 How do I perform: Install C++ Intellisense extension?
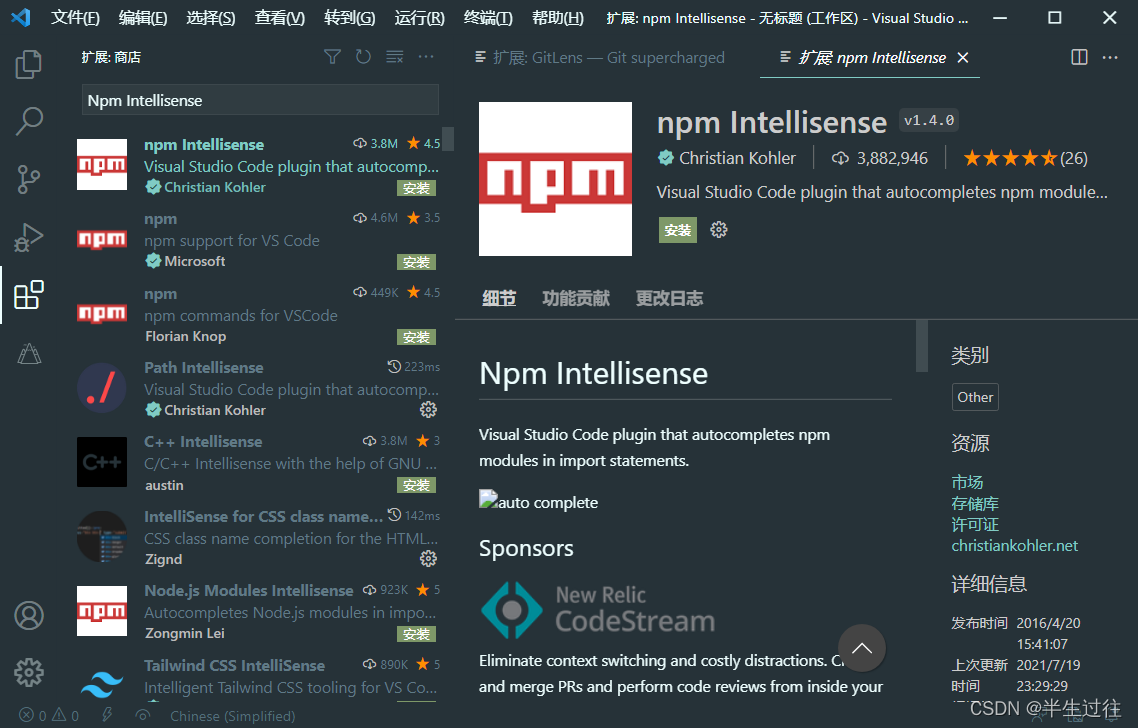tap(416, 485)
